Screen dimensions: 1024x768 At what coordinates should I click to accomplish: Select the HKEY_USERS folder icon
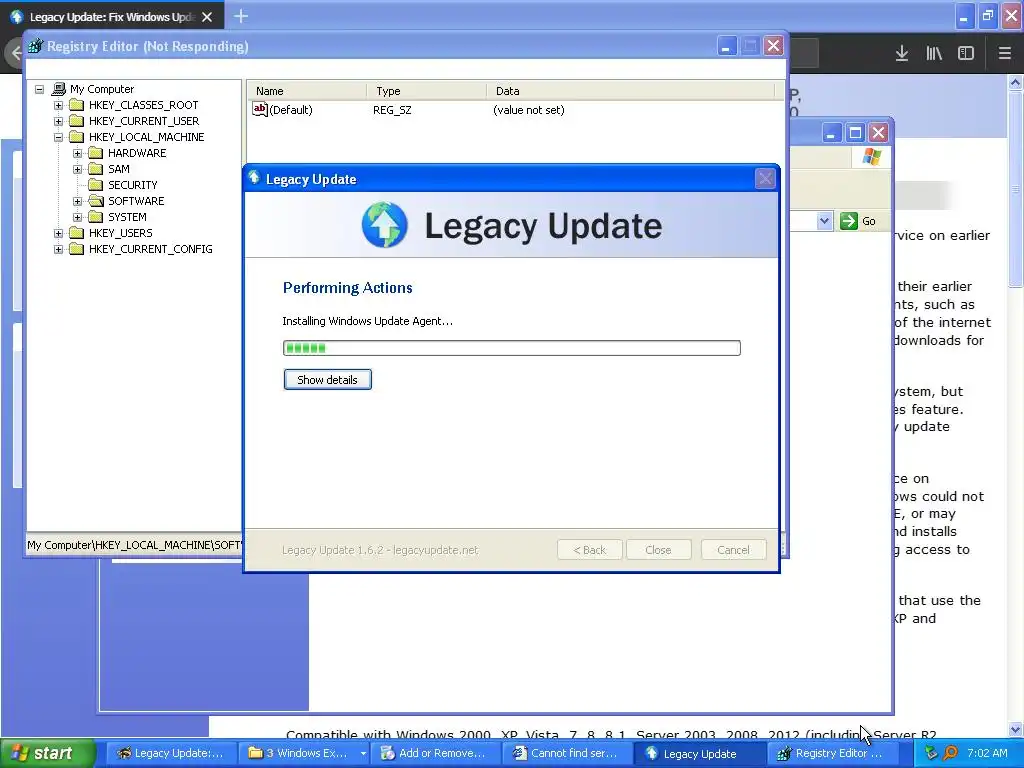(x=77, y=232)
